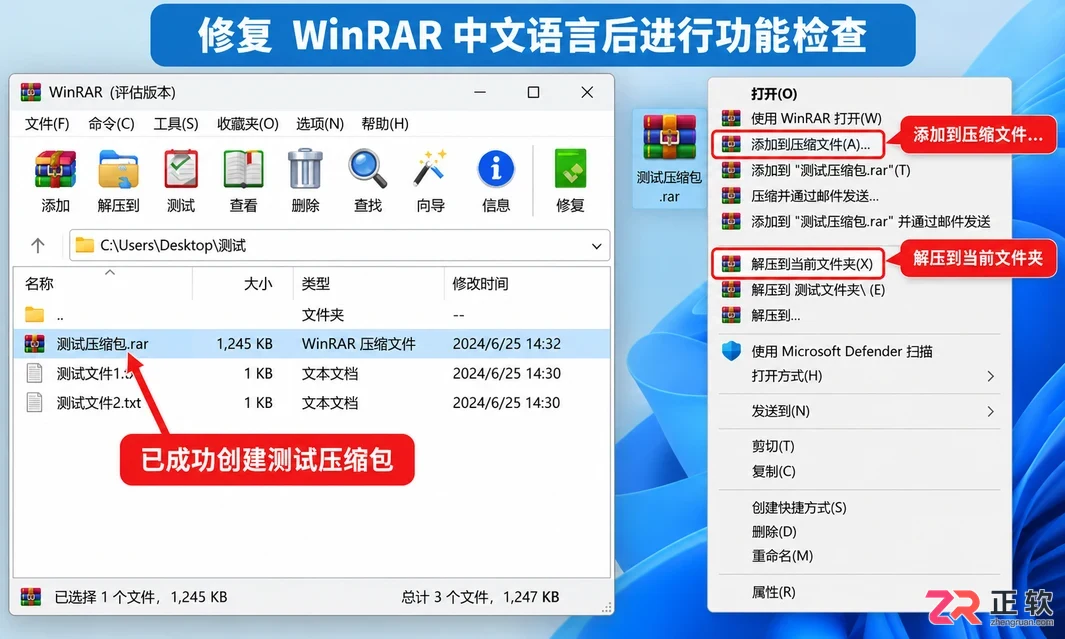
Task: Click icon beside 解压到 测试文件夹\ (E)
Action: (x=731, y=290)
